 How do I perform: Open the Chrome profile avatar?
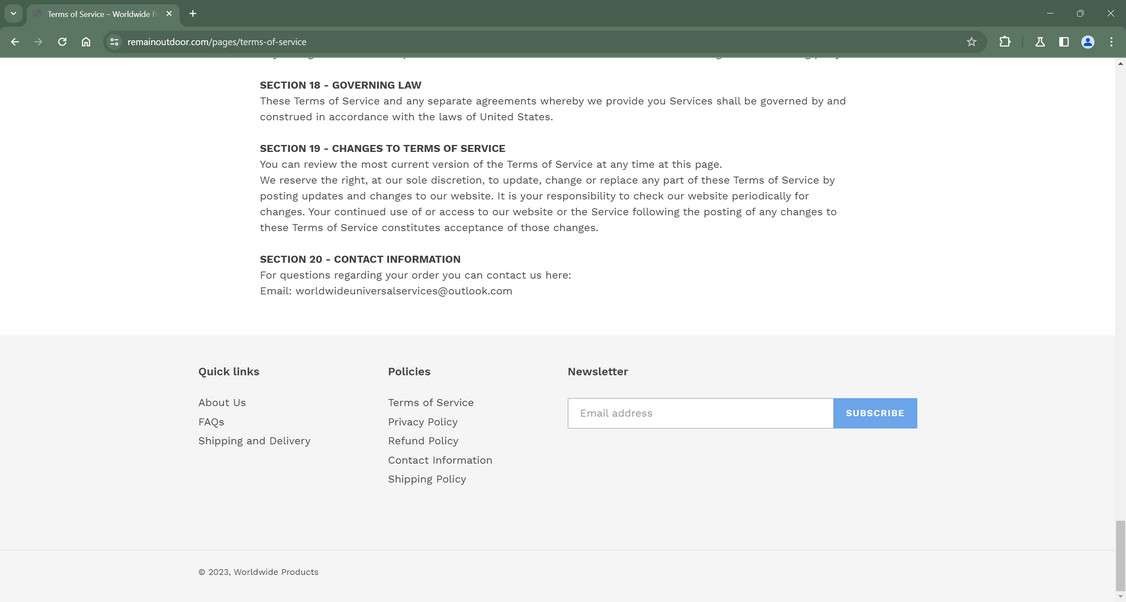[1087, 42]
